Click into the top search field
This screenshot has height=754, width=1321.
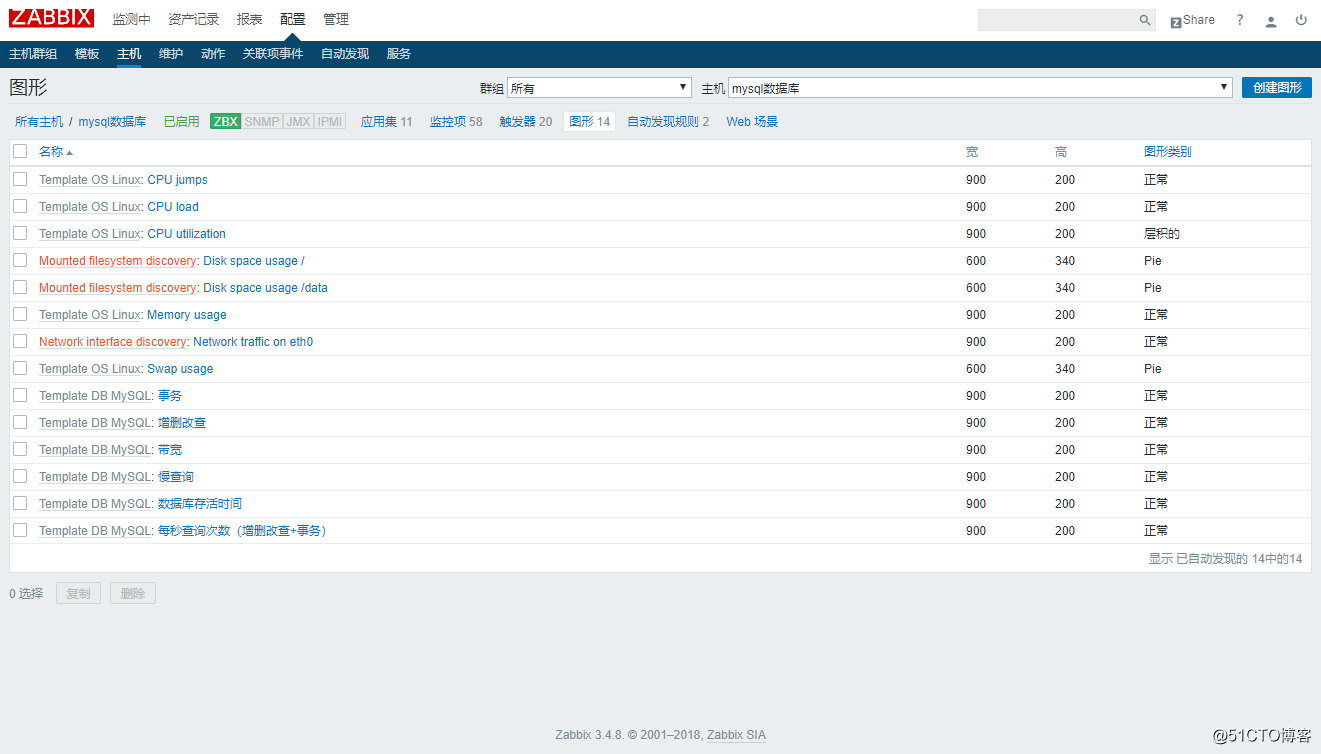pyautogui.click(x=1057, y=20)
